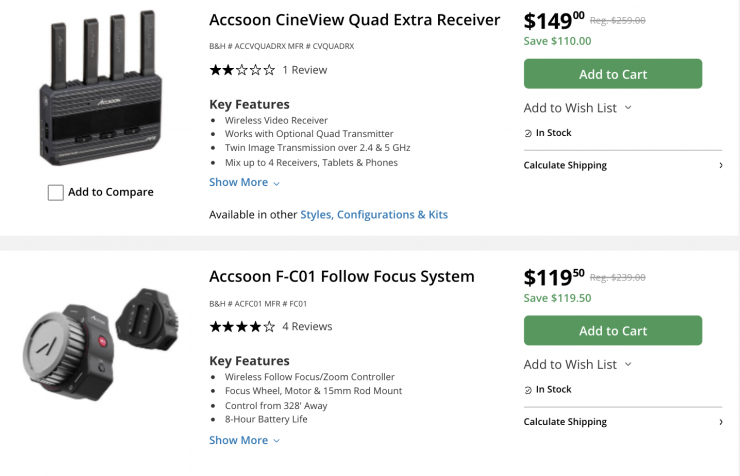Viewport: 740px width, 476px height.
Task: Open Accsoon CineView Quad Extra Receiver title link
Action: tap(354, 20)
